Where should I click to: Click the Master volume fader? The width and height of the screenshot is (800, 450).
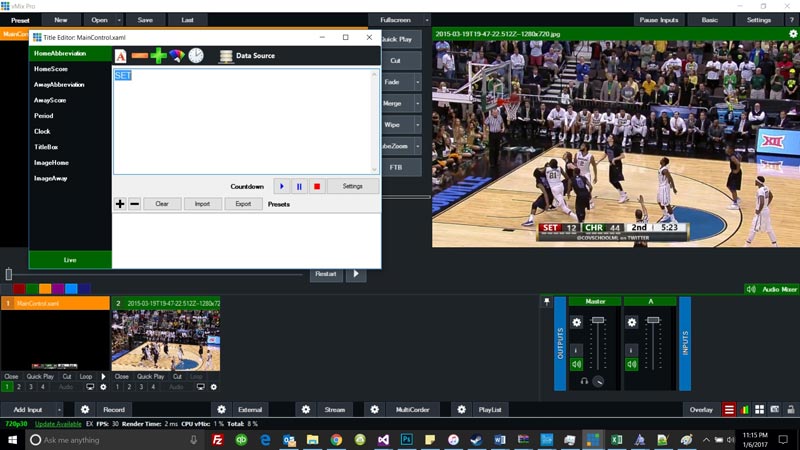[x=598, y=320]
